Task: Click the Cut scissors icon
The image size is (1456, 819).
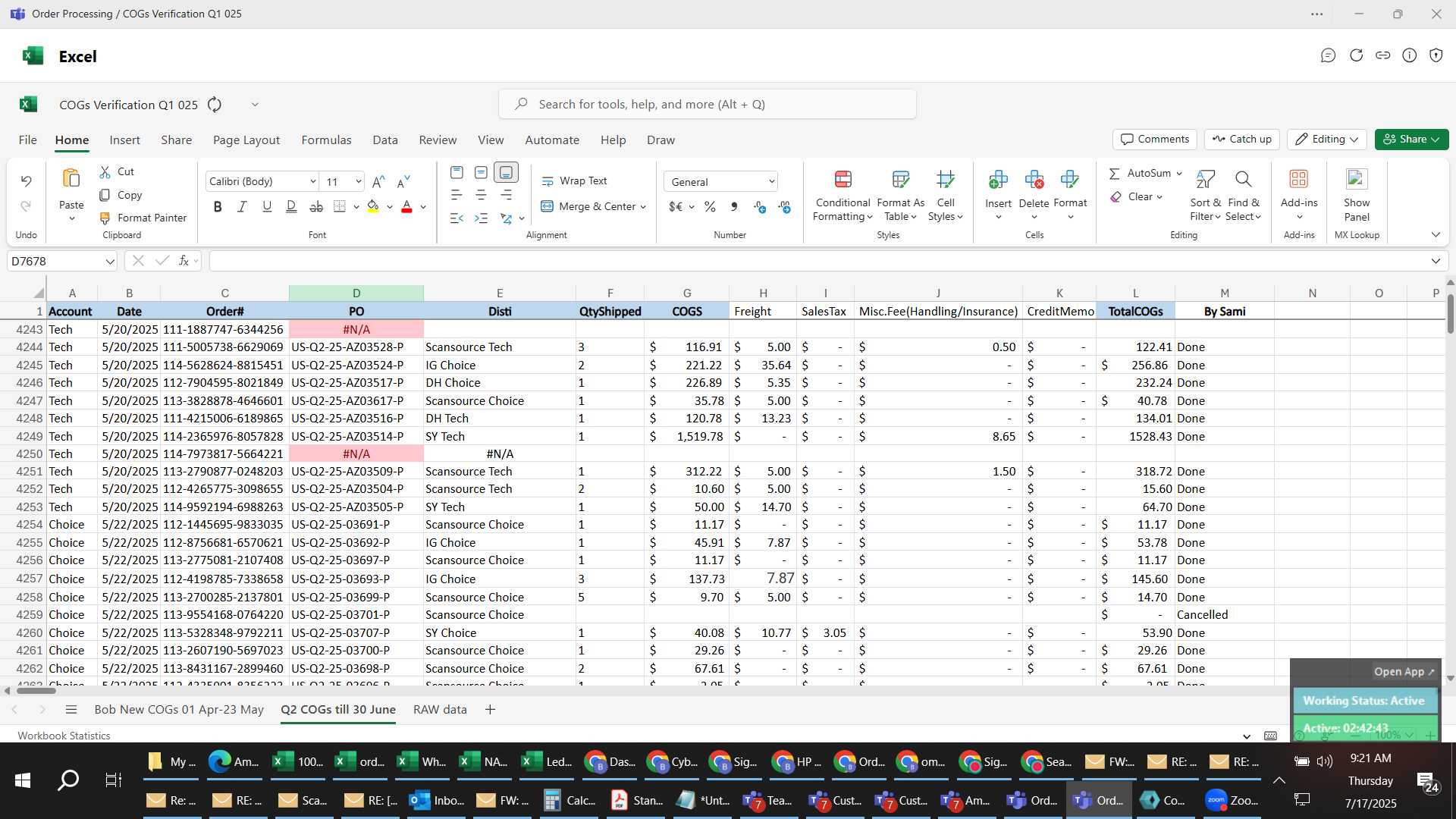Action: click(x=105, y=172)
